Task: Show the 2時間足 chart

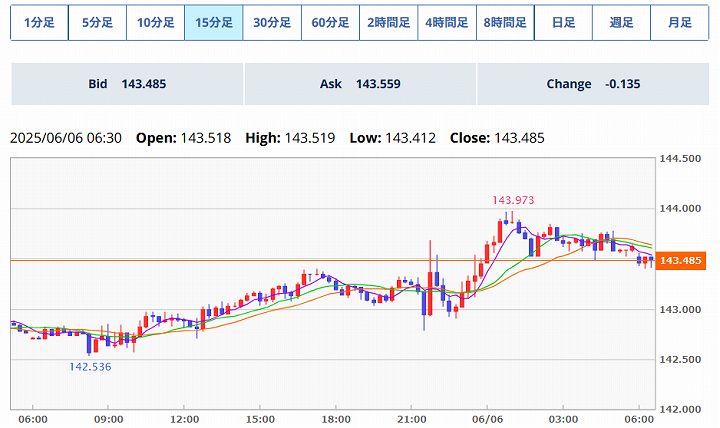Action: point(388,22)
